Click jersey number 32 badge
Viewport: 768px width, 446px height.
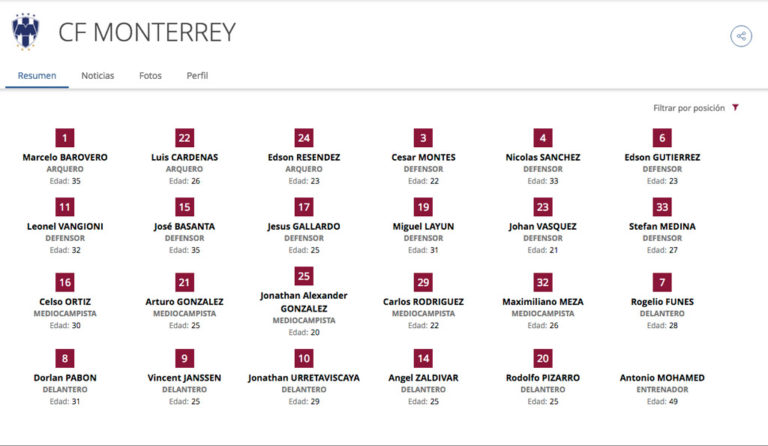click(543, 282)
